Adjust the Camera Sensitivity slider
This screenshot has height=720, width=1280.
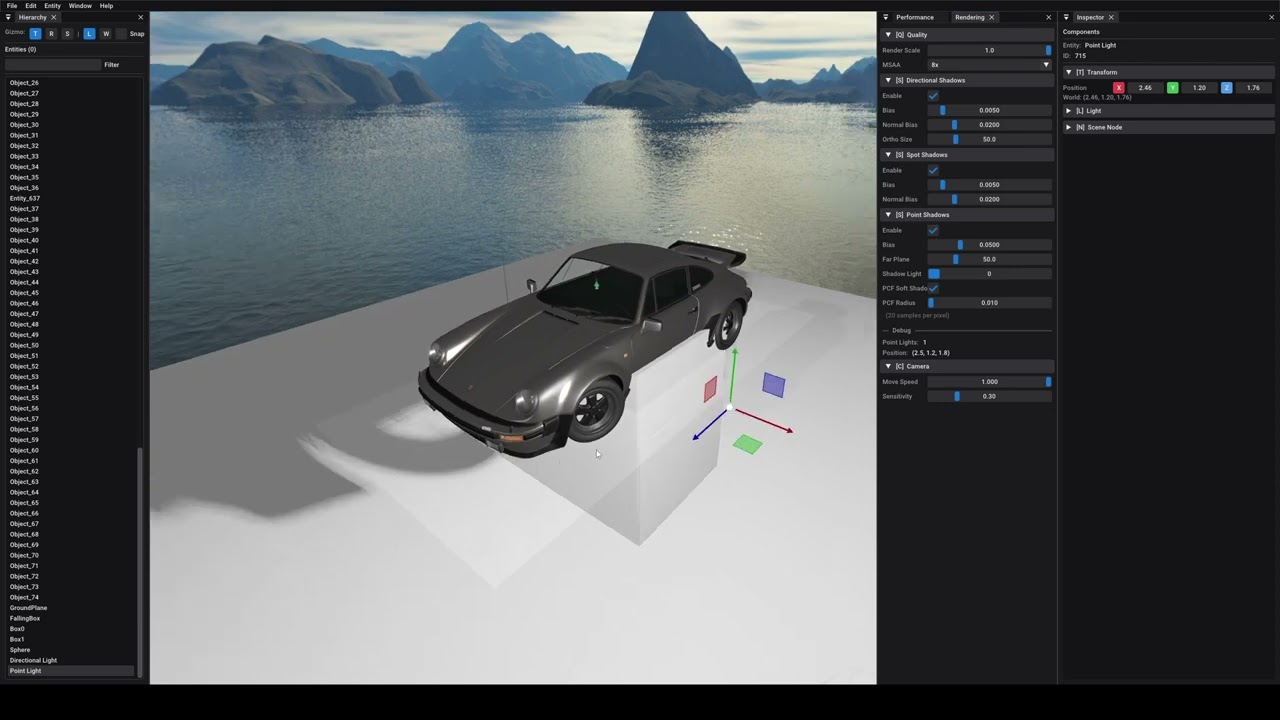(990, 396)
